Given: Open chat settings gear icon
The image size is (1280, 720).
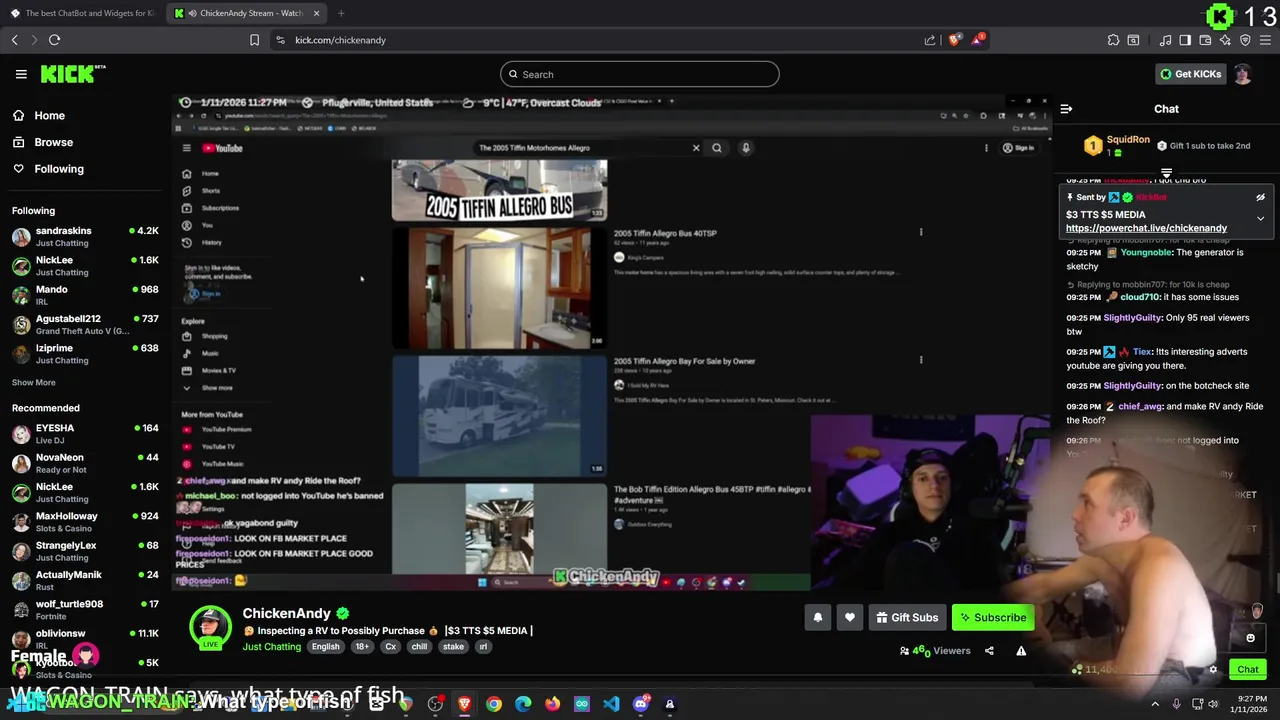Looking at the screenshot, I should pyautogui.click(x=1213, y=670).
